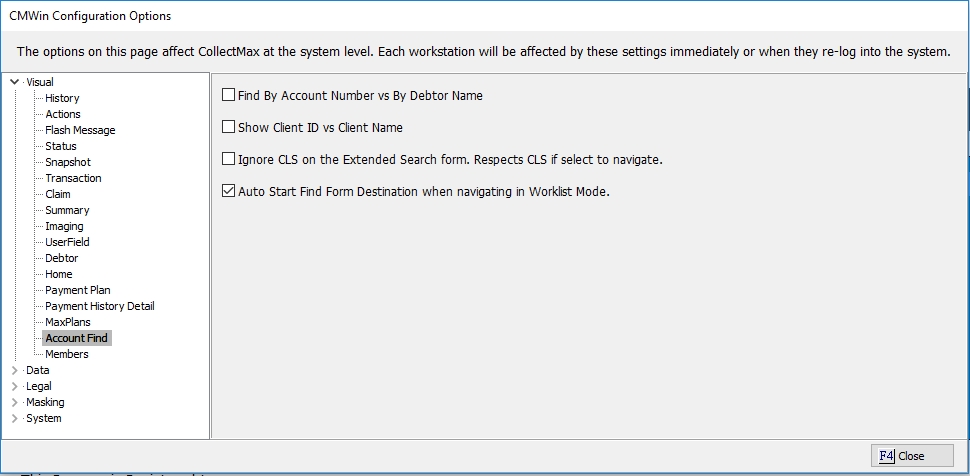Open Imaging configuration page
The image size is (970, 476).
click(x=64, y=226)
